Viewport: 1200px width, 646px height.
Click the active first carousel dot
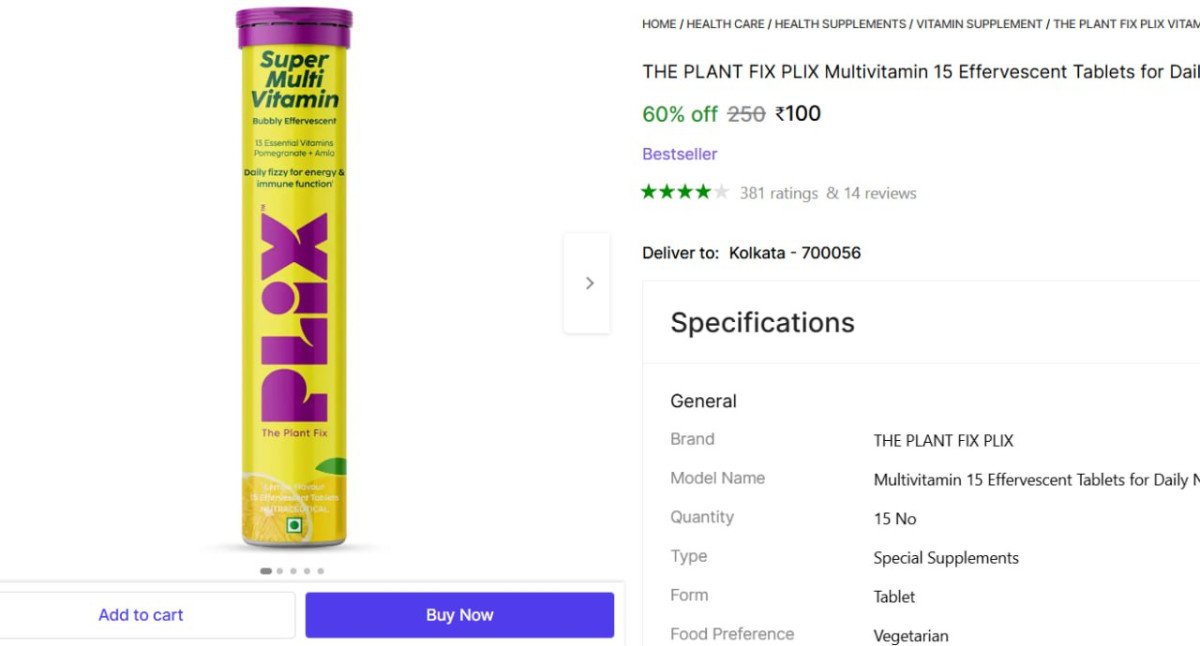coord(266,571)
